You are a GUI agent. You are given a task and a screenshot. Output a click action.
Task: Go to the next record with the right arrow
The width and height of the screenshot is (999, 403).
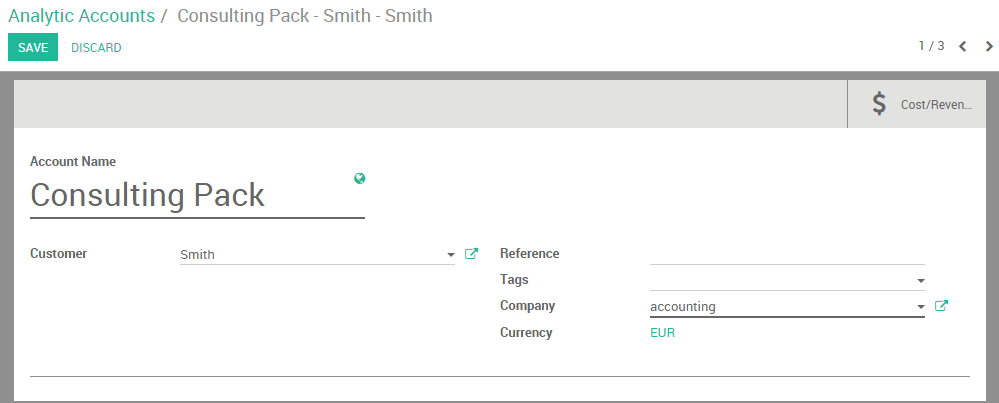pyautogui.click(x=989, y=46)
